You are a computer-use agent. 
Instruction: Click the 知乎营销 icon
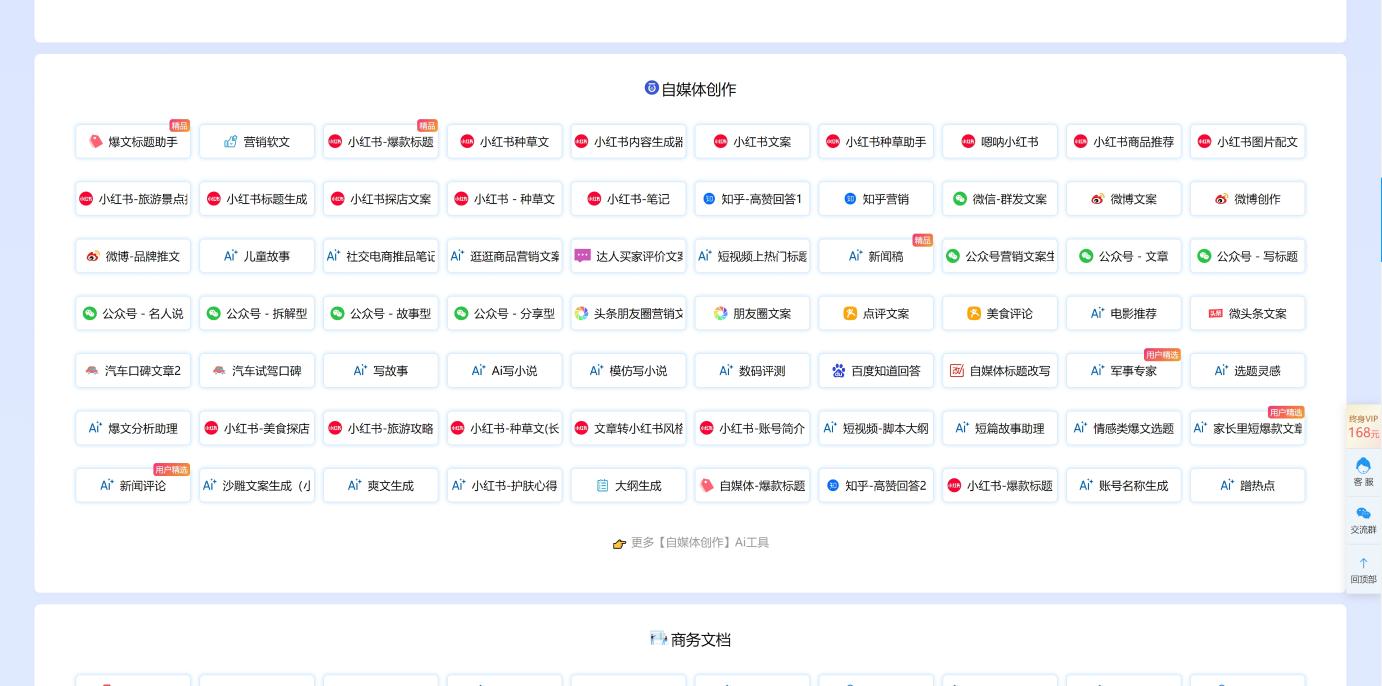click(850, 199)
